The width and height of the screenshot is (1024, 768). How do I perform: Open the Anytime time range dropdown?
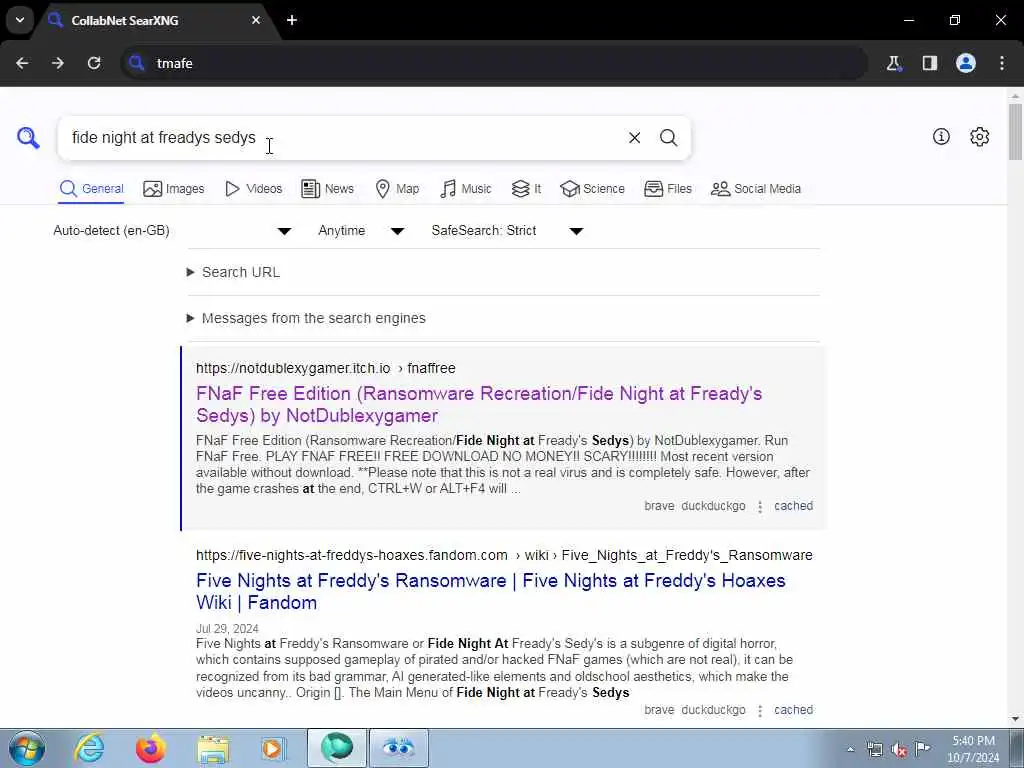[361, 231]
